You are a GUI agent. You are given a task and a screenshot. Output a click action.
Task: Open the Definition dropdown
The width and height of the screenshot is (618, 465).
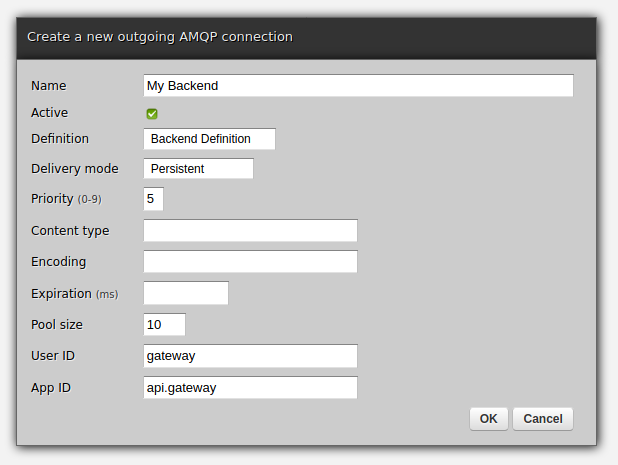[x=209, y=139]
